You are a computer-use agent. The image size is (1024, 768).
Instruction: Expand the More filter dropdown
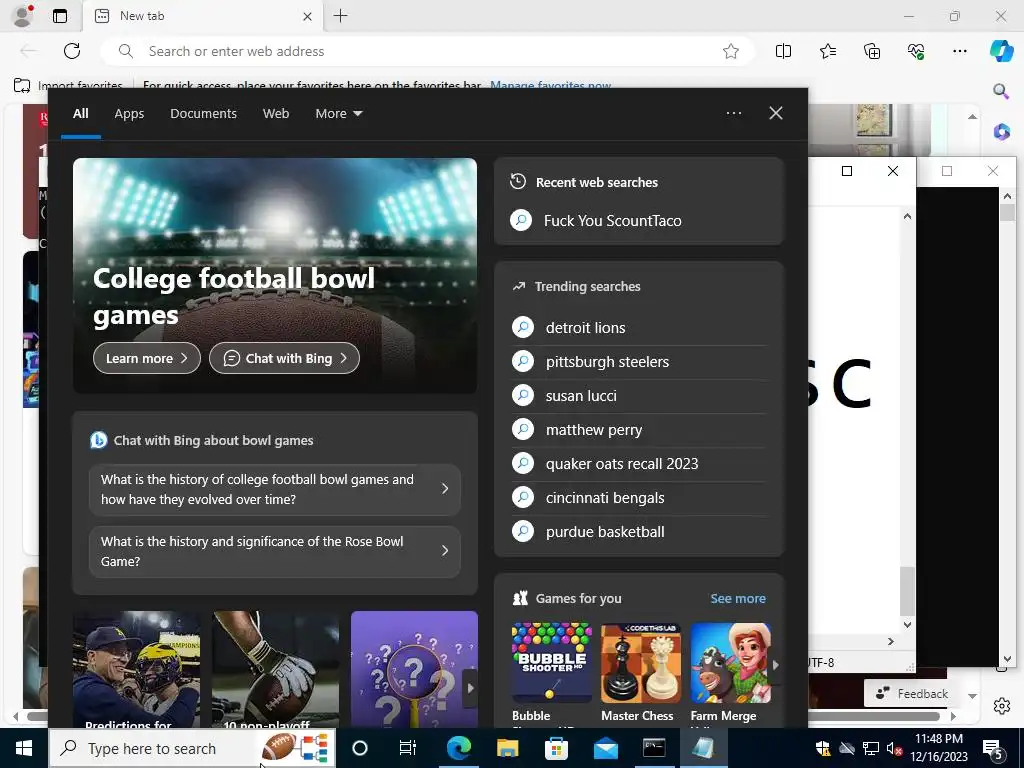click(338, 113)
